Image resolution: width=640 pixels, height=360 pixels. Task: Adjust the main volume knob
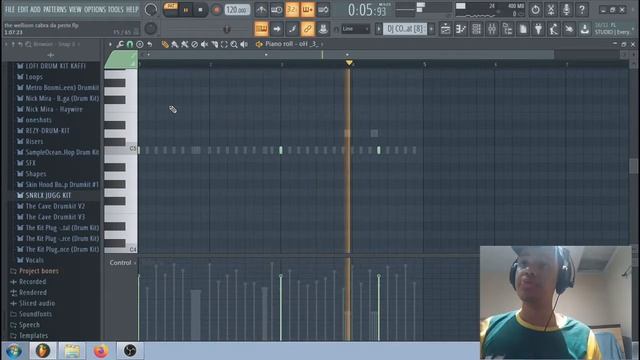[x=151, y=9]
